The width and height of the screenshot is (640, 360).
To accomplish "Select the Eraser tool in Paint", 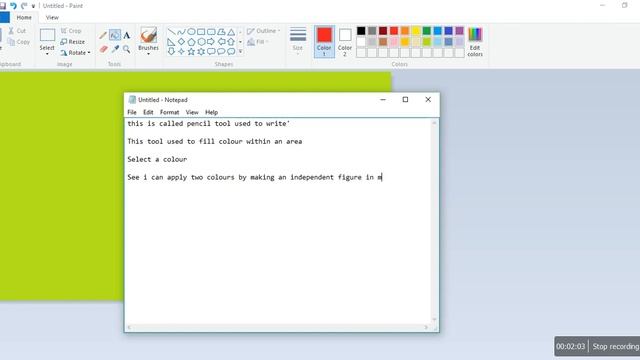I will [103, 49].
